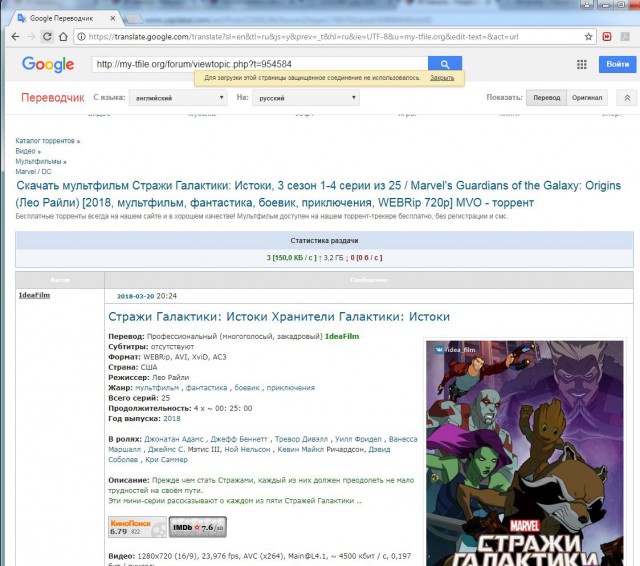Expand the target language русский dropdown
Screen dimensions: 640x566
coord(306,98)
